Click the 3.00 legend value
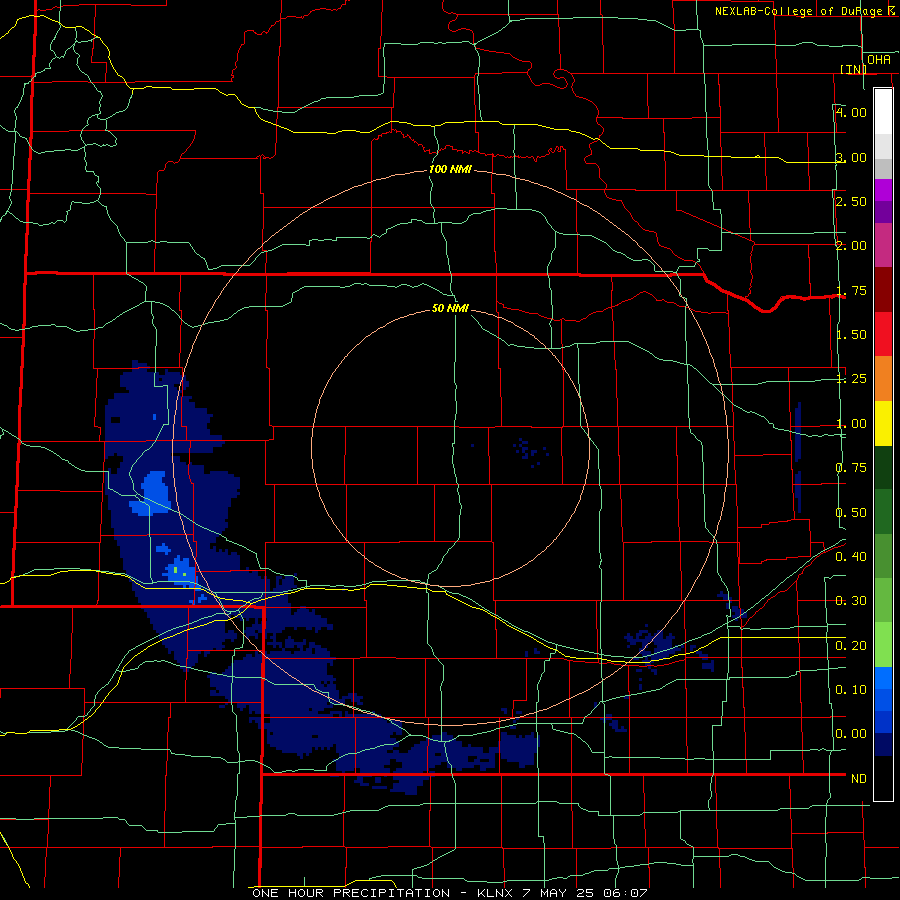Viewport: 900px width, 900px height. (x=851, y=157)
